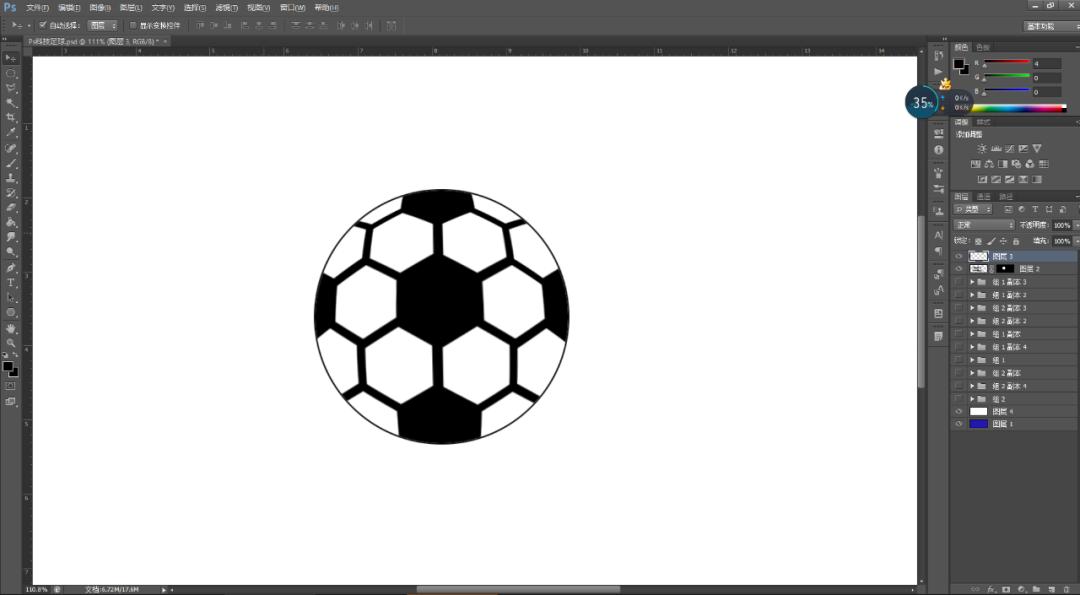Select the Crop tool
This screenshot has width=1080, height=595.
[x=10, y=118]
